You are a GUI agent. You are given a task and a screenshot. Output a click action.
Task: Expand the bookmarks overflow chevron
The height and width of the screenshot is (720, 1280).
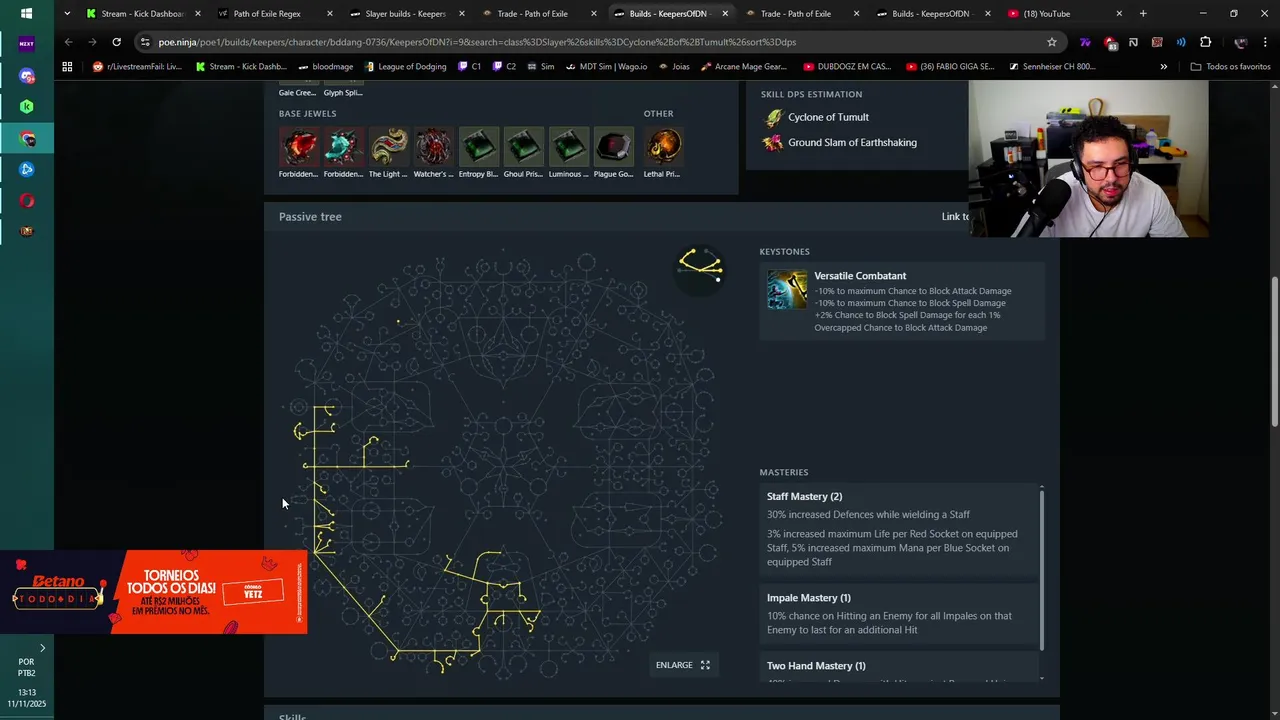1163,67
